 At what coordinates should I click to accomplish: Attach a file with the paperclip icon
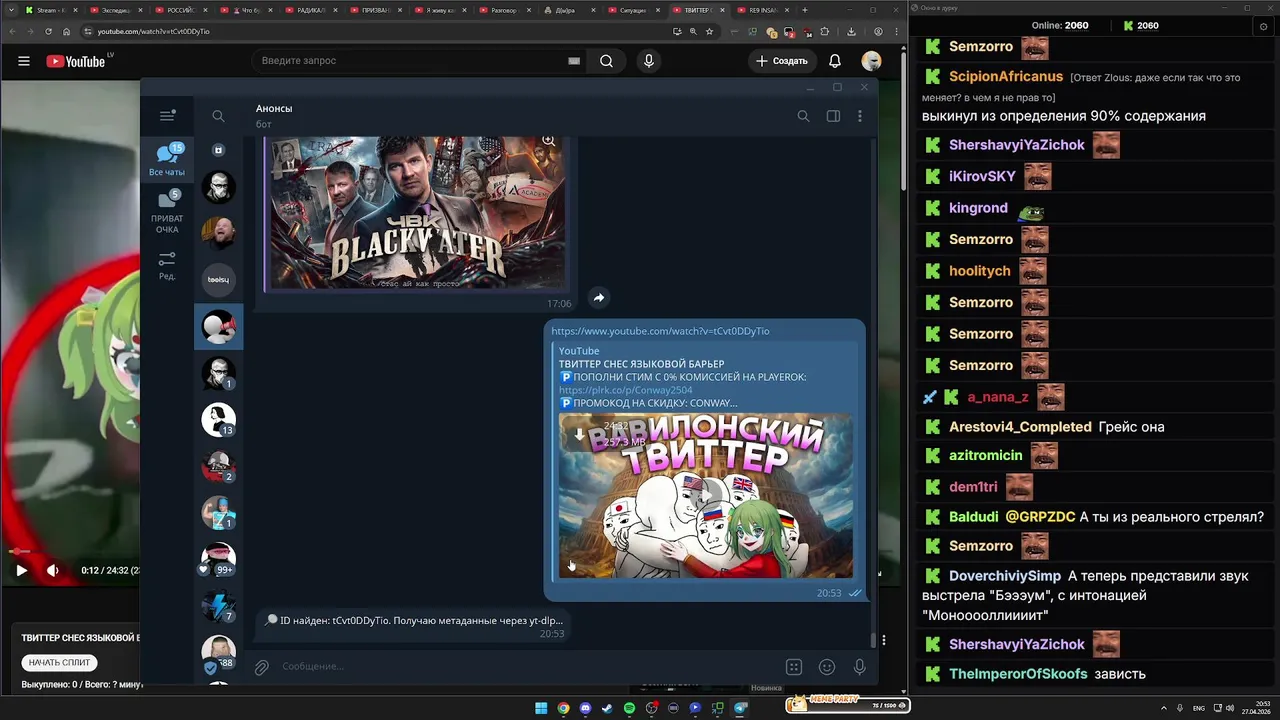tap(262, 667)
